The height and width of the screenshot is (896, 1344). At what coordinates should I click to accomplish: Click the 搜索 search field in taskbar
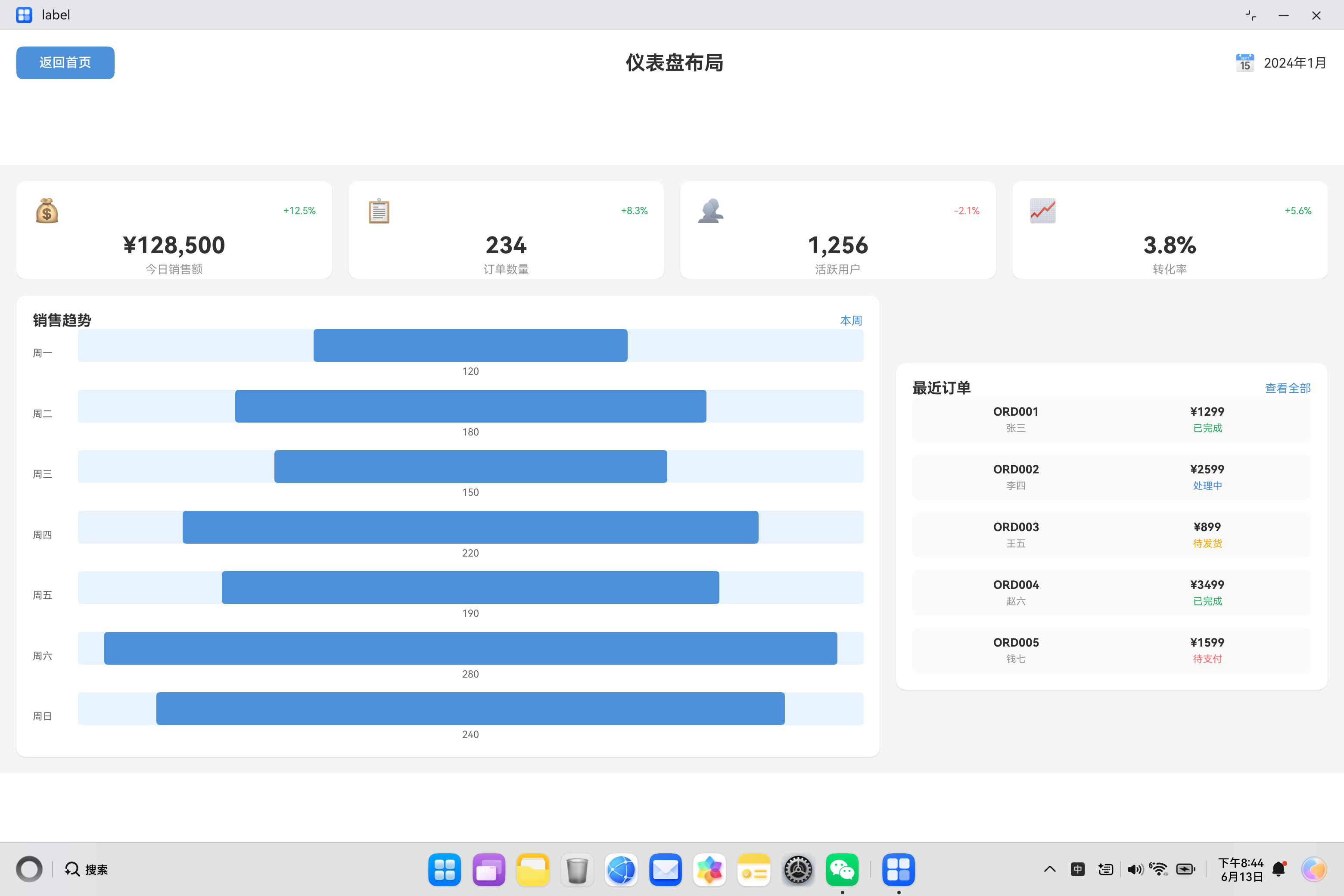(x=87, y=869)
